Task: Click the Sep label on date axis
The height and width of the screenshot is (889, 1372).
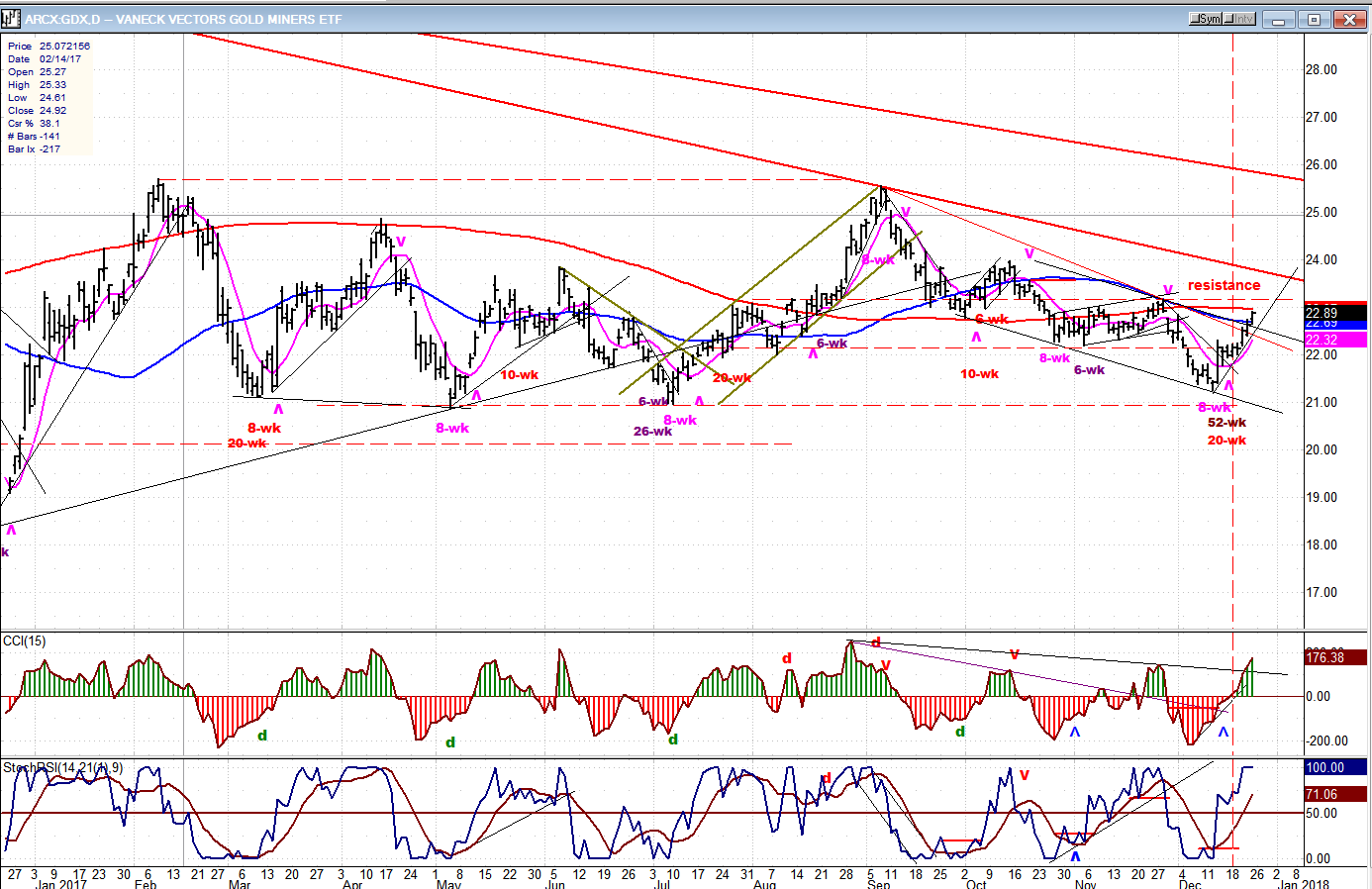Action: (x=878, y=884)
